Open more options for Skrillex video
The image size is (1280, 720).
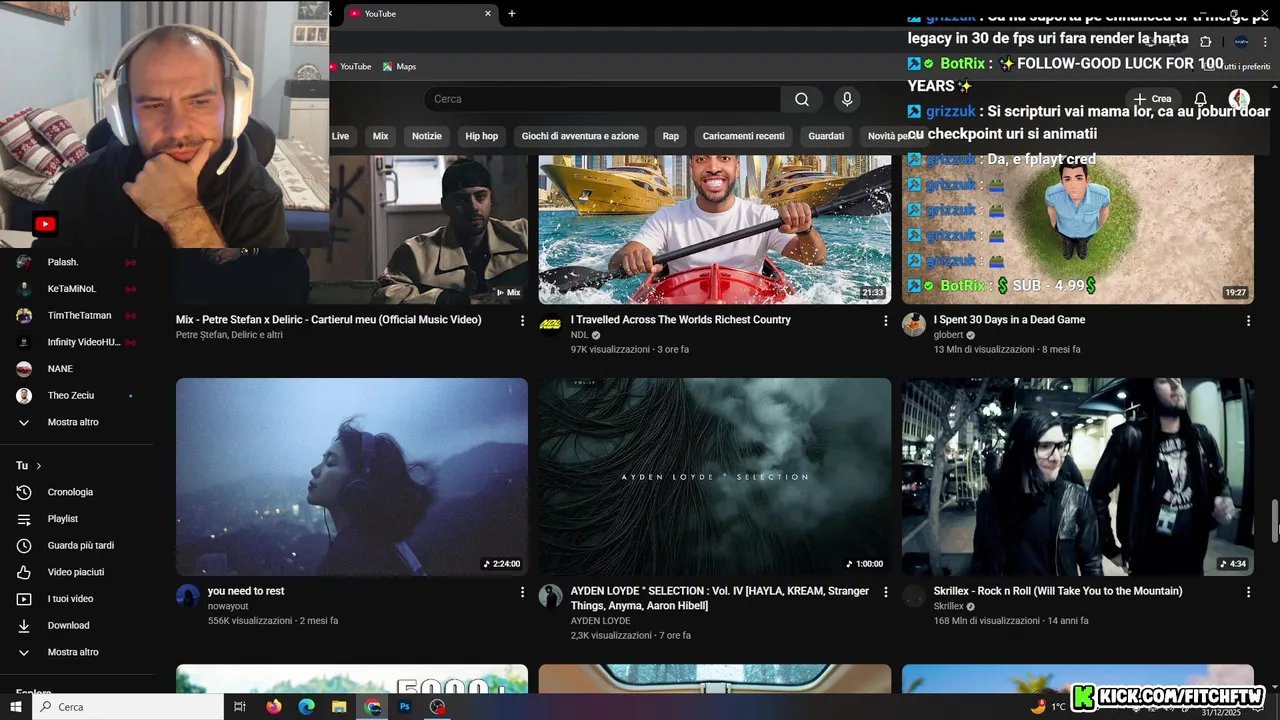click(1248, 592)
